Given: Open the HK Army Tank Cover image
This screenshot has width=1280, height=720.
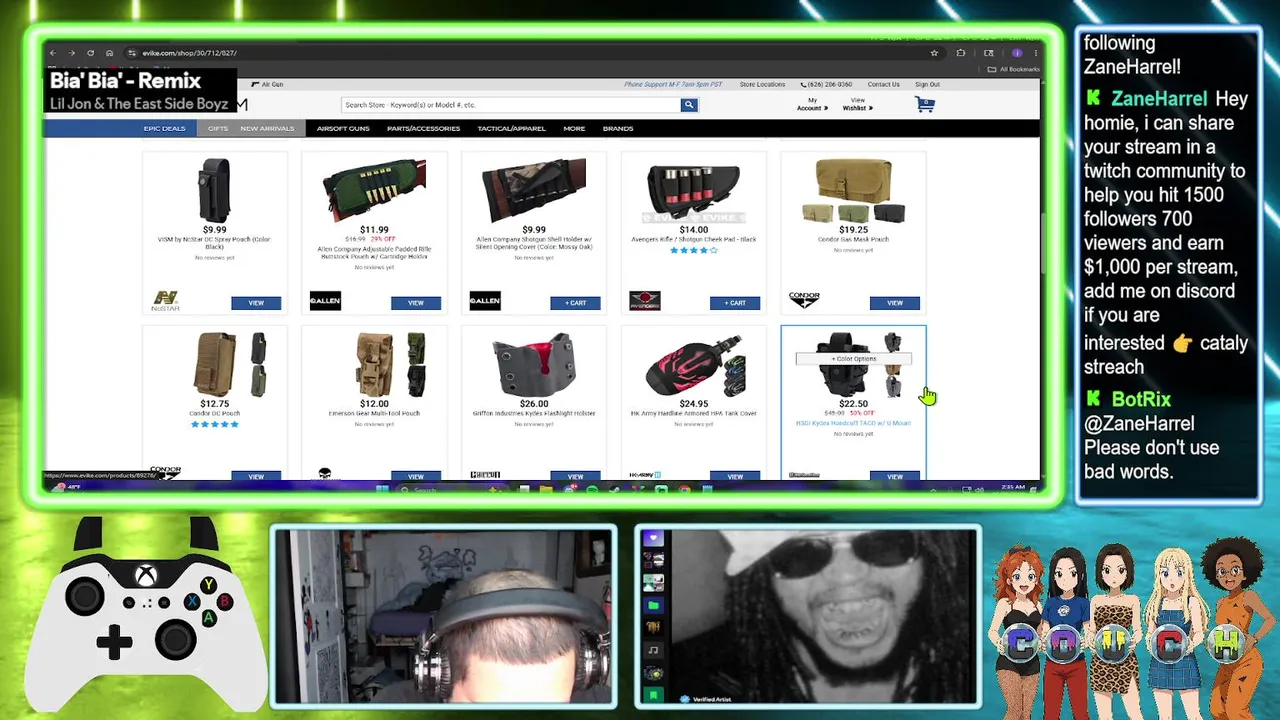Looking at the screenshot, I should tap(694, 366).
